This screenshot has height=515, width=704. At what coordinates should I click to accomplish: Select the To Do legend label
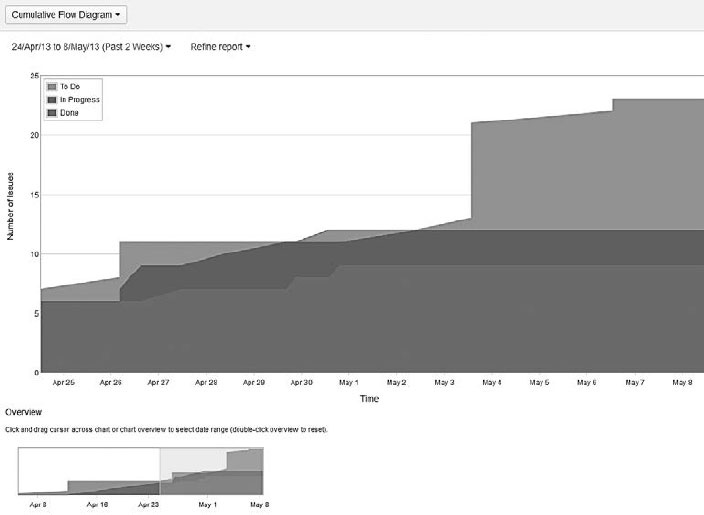69,87
